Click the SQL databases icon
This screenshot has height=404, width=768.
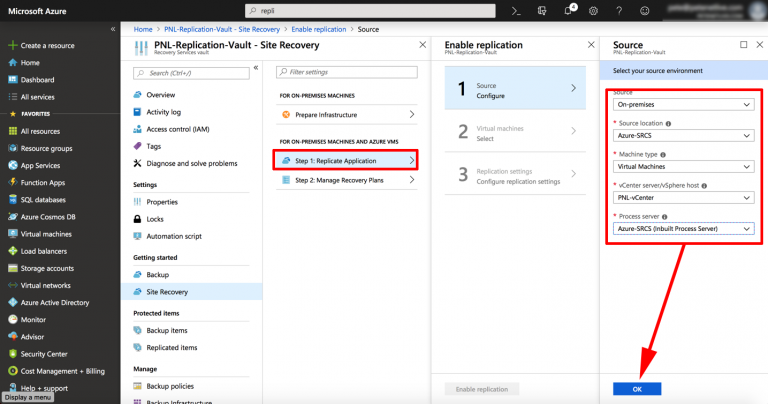pyautogui.click(x=13, y=200)
